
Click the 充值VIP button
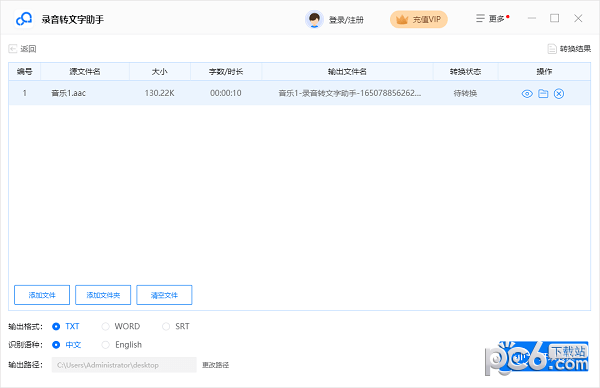click(x=419, y=19)
